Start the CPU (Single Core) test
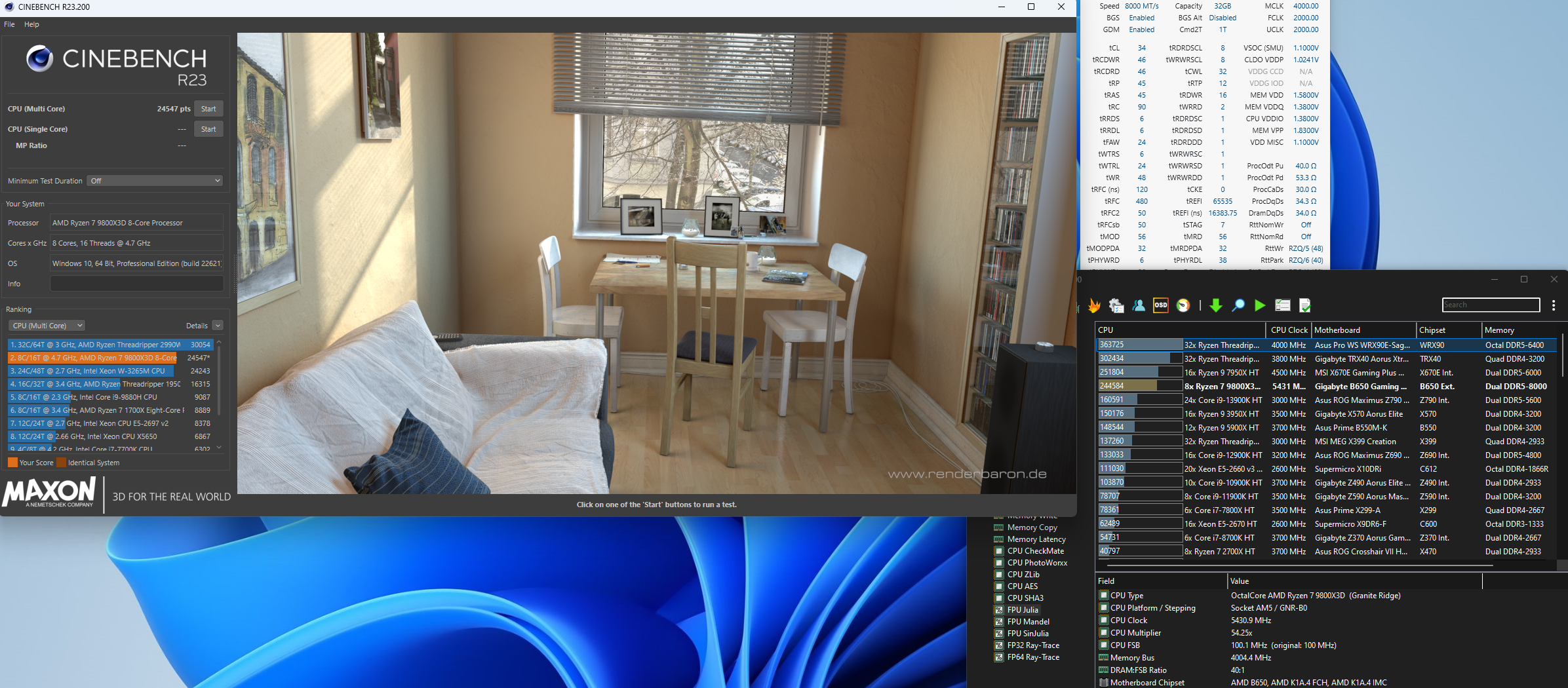Image resolution: width=1568 pixels, height=688 pixels. (x=208, y=129)
